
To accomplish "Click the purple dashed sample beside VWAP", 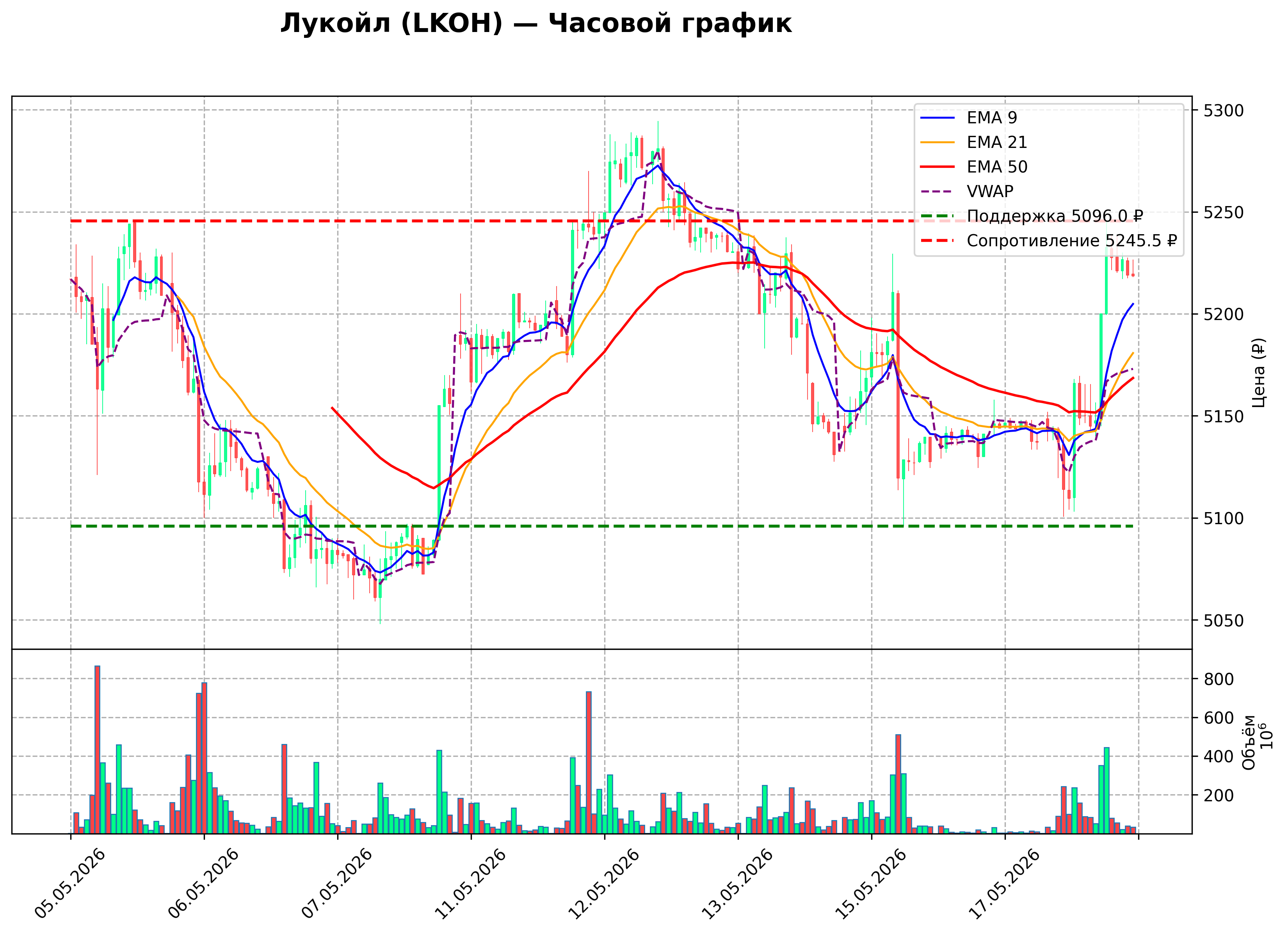I will [x=938, y=192].
